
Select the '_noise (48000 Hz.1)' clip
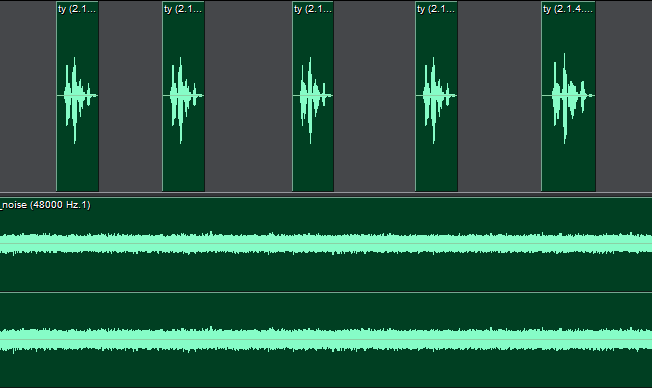(326, 293)
